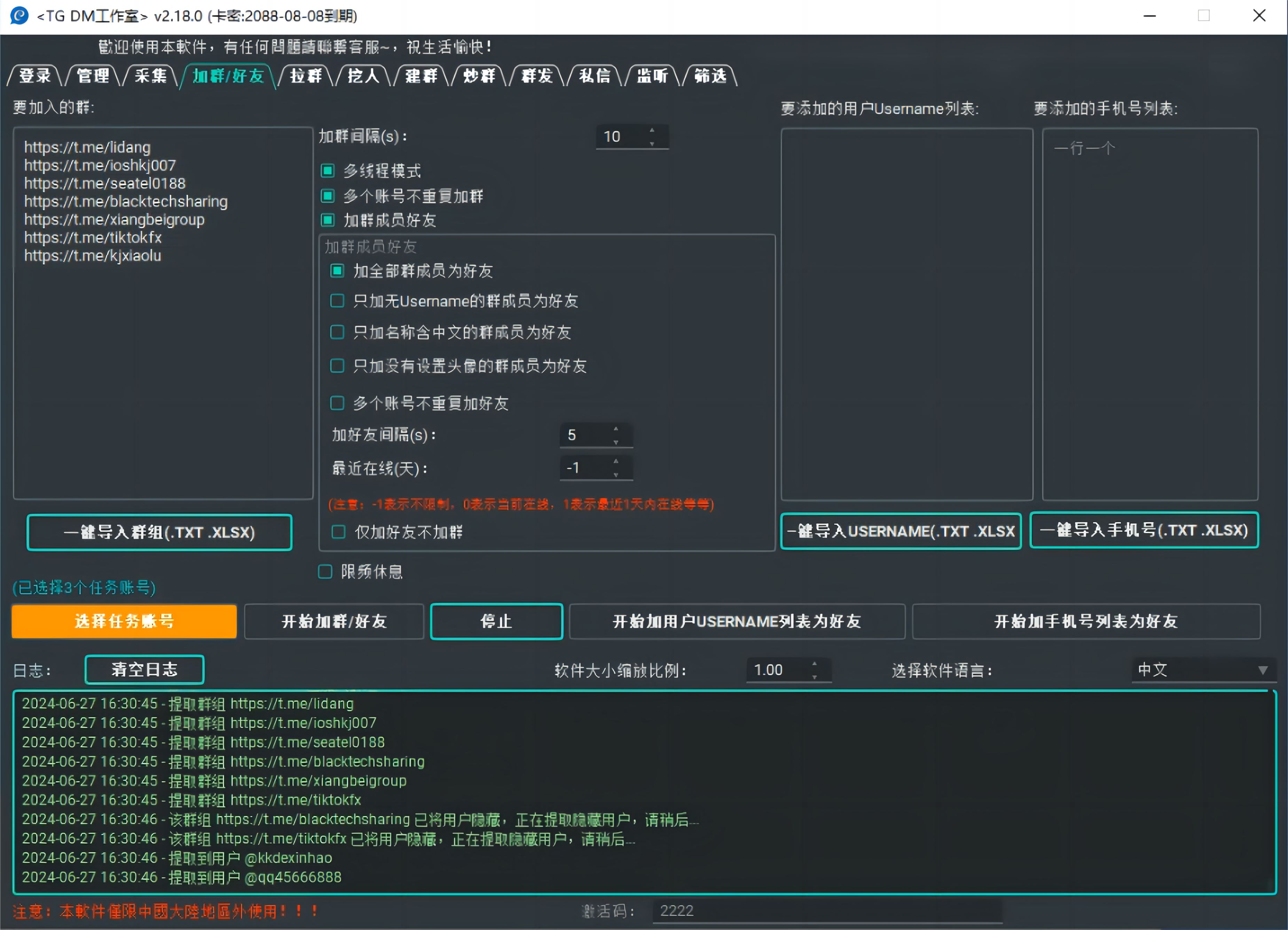Click the 手机号列表 text area
1288x930 pixels.
point(1150,314)
